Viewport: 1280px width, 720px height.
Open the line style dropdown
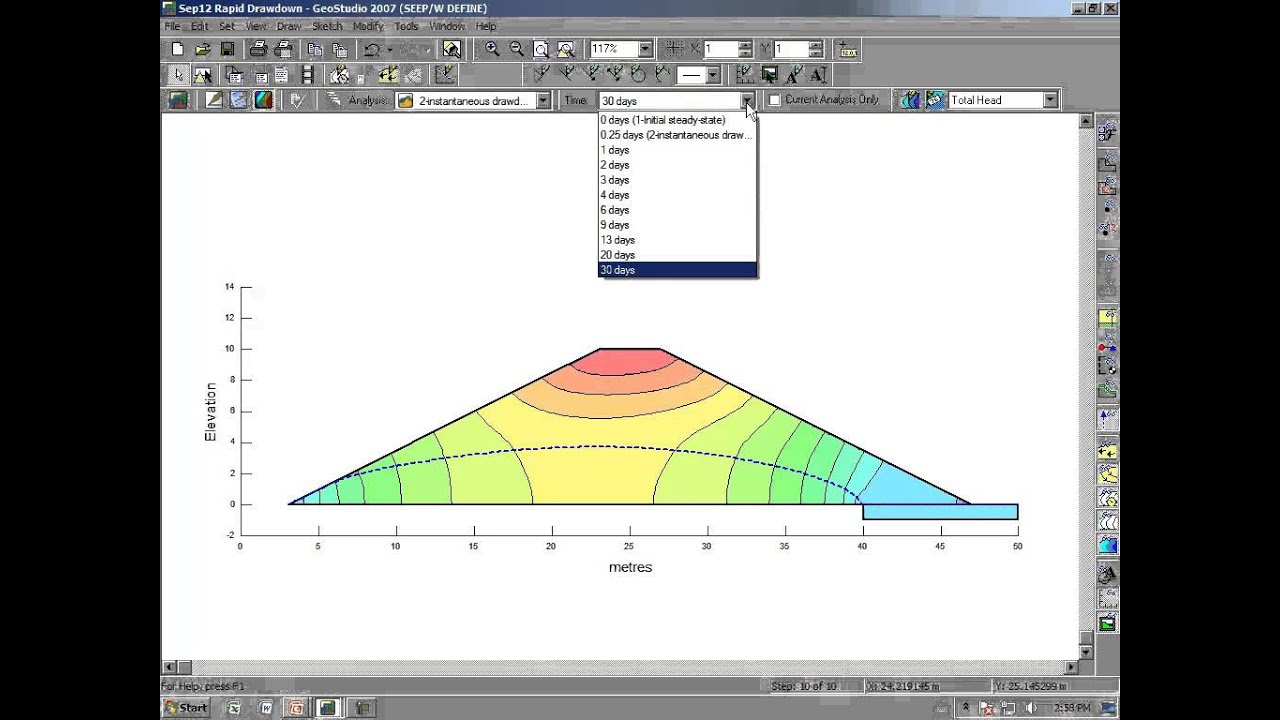[713, 75]
